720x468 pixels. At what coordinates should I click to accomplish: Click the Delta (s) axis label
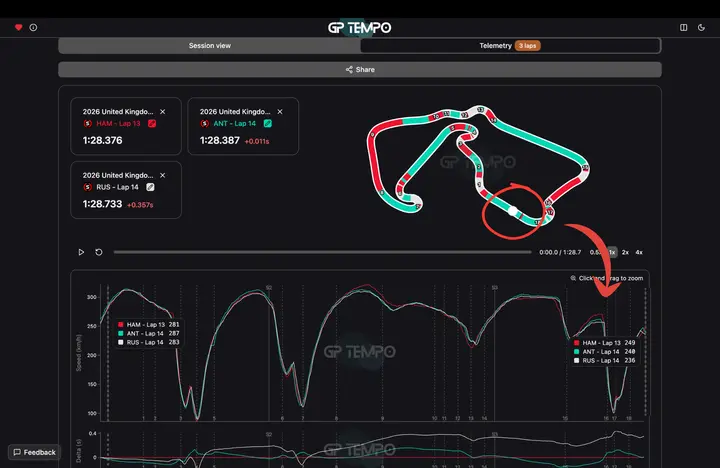[x=79, y=451]
